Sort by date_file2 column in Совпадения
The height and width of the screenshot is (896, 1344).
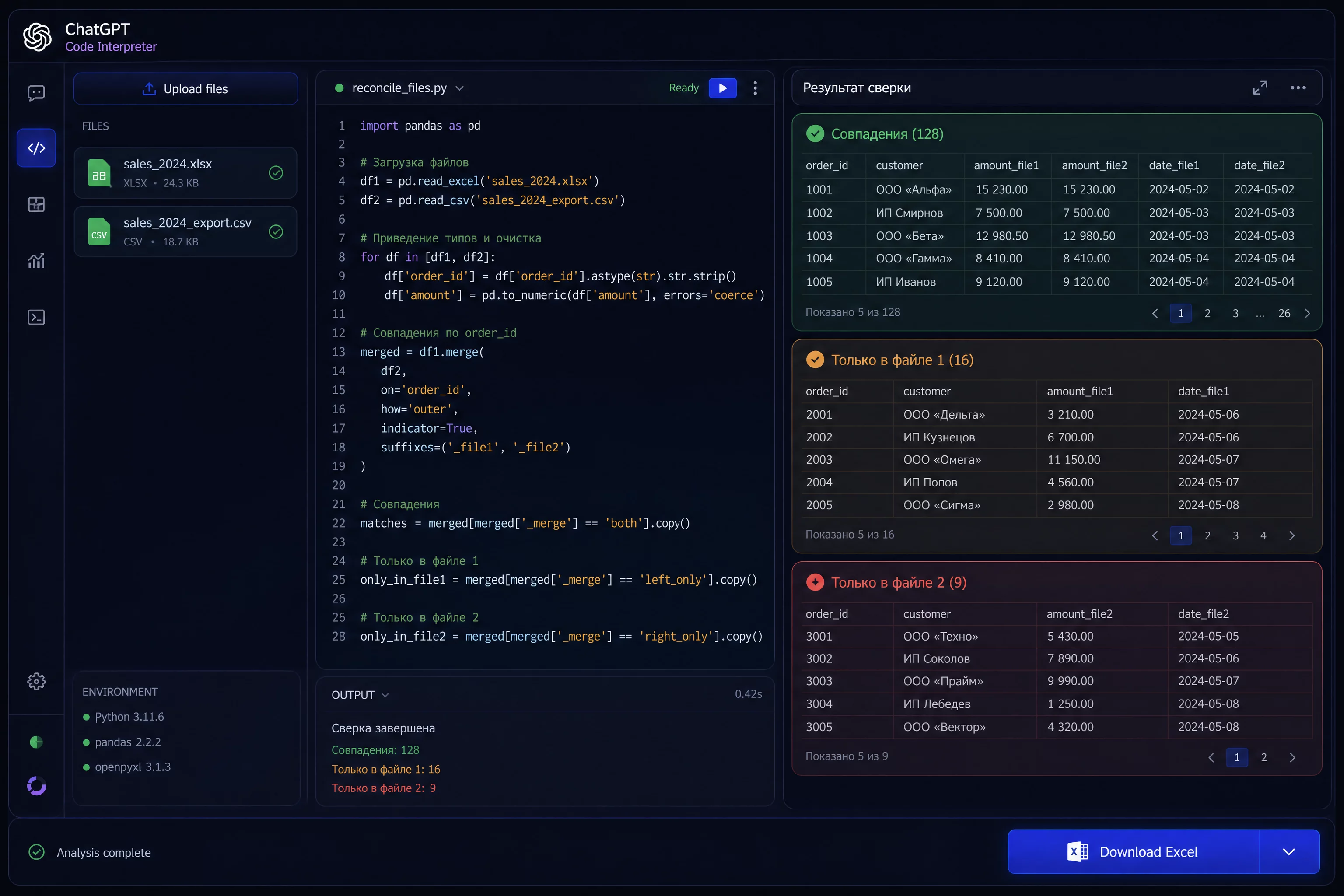tap(1260, 165)
